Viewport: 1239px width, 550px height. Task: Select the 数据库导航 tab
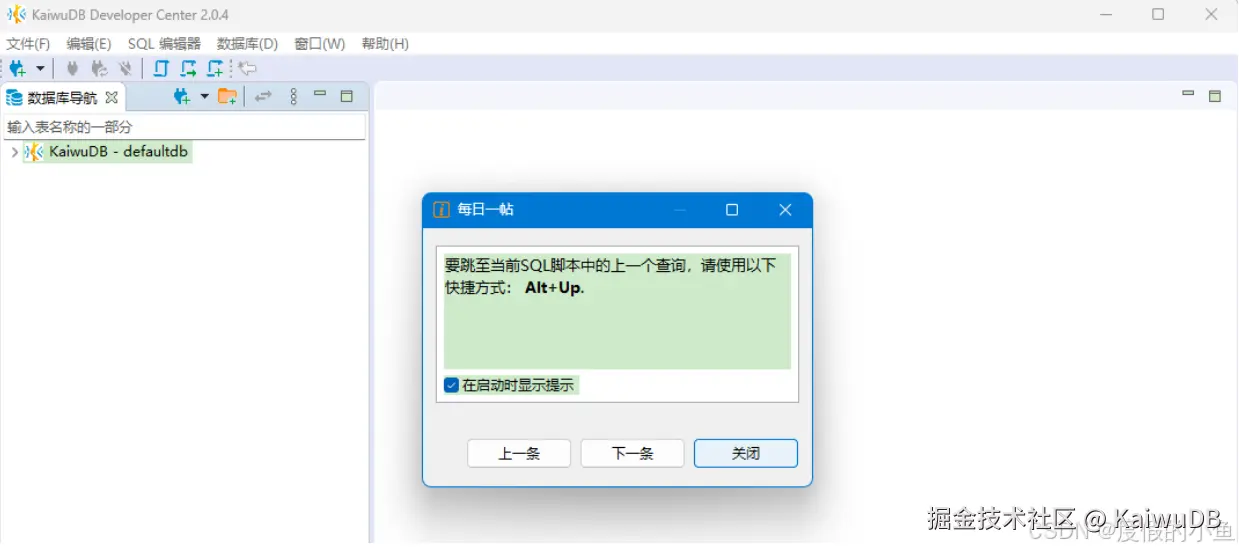[62, 97]
